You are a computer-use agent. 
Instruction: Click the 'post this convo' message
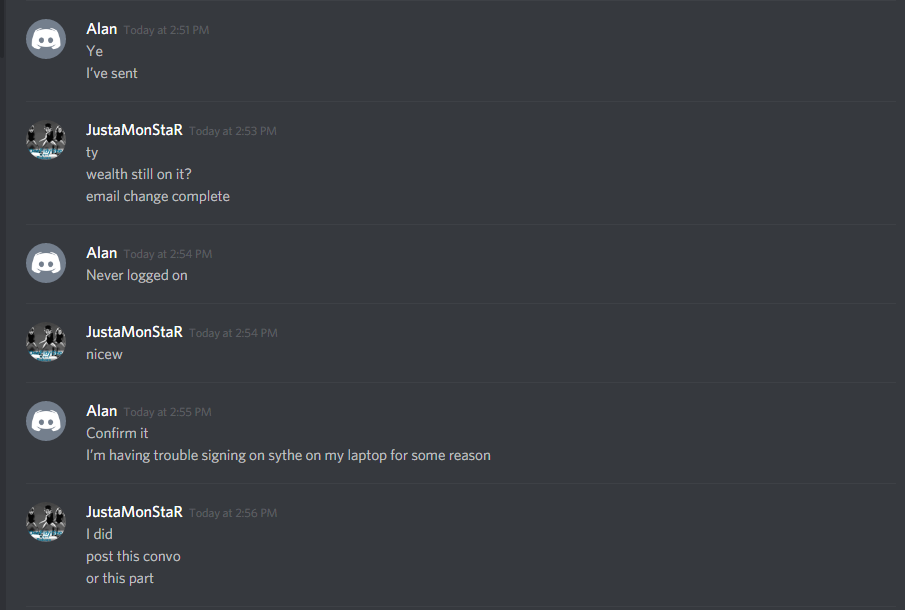[x=133, y=556]
